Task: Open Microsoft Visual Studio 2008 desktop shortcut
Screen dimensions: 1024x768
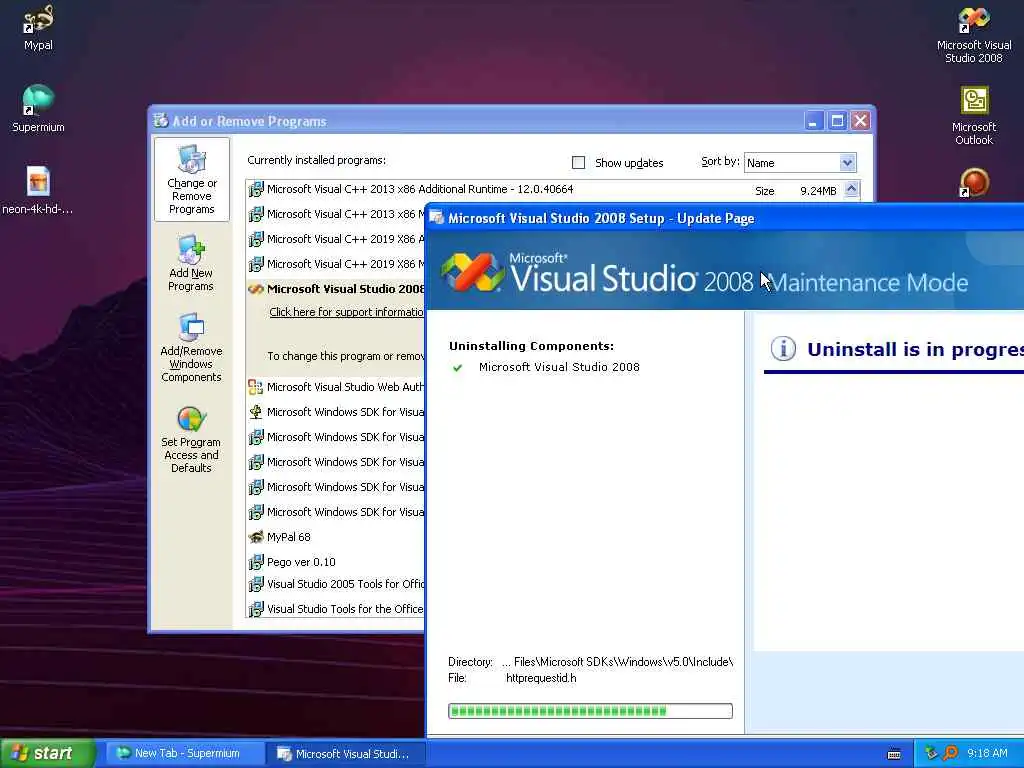Action: tap(974, 33)
